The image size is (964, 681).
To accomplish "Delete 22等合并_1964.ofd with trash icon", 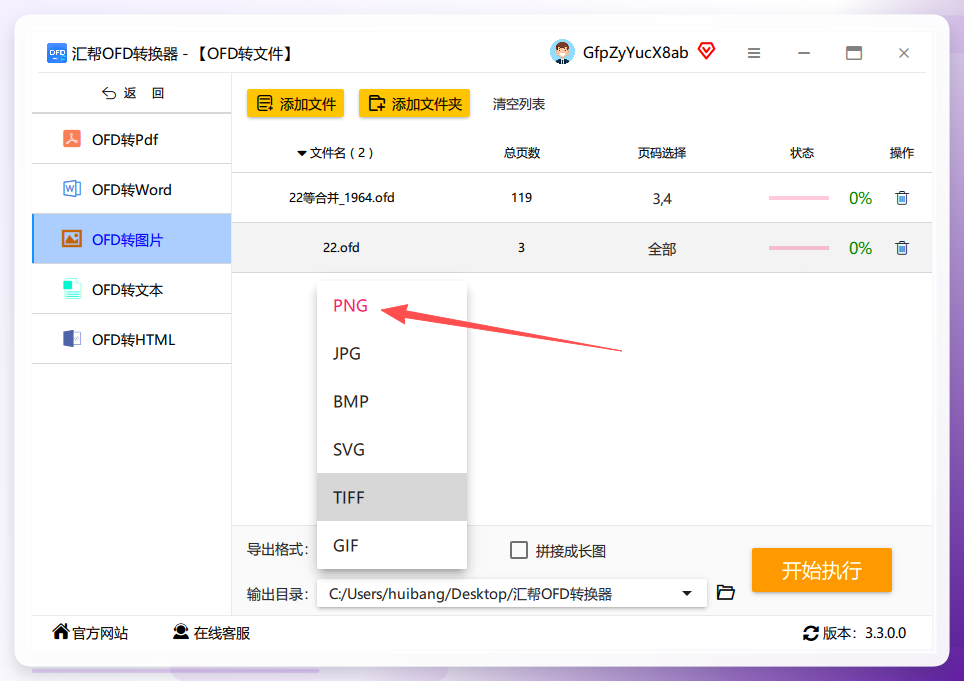I will [901, 198].
